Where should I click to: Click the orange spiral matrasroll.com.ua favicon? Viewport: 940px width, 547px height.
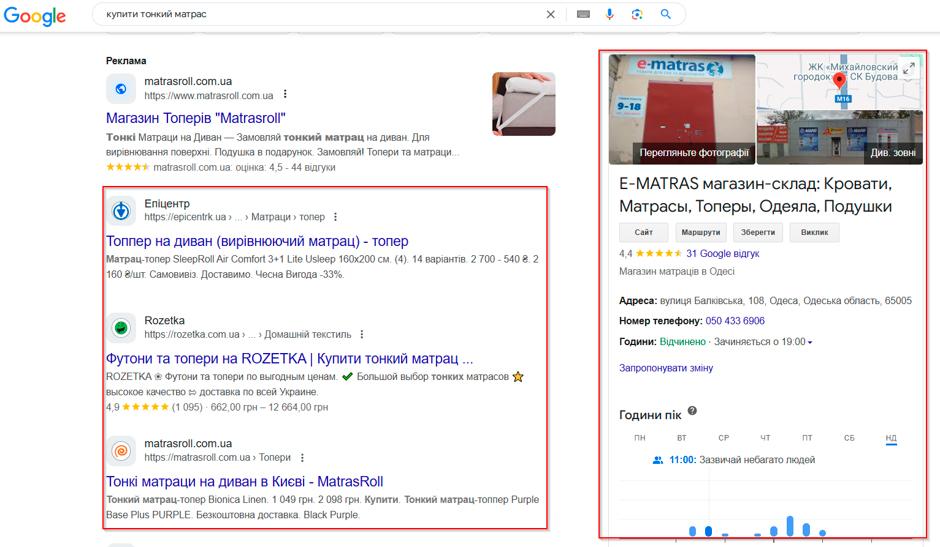(120, 450)
